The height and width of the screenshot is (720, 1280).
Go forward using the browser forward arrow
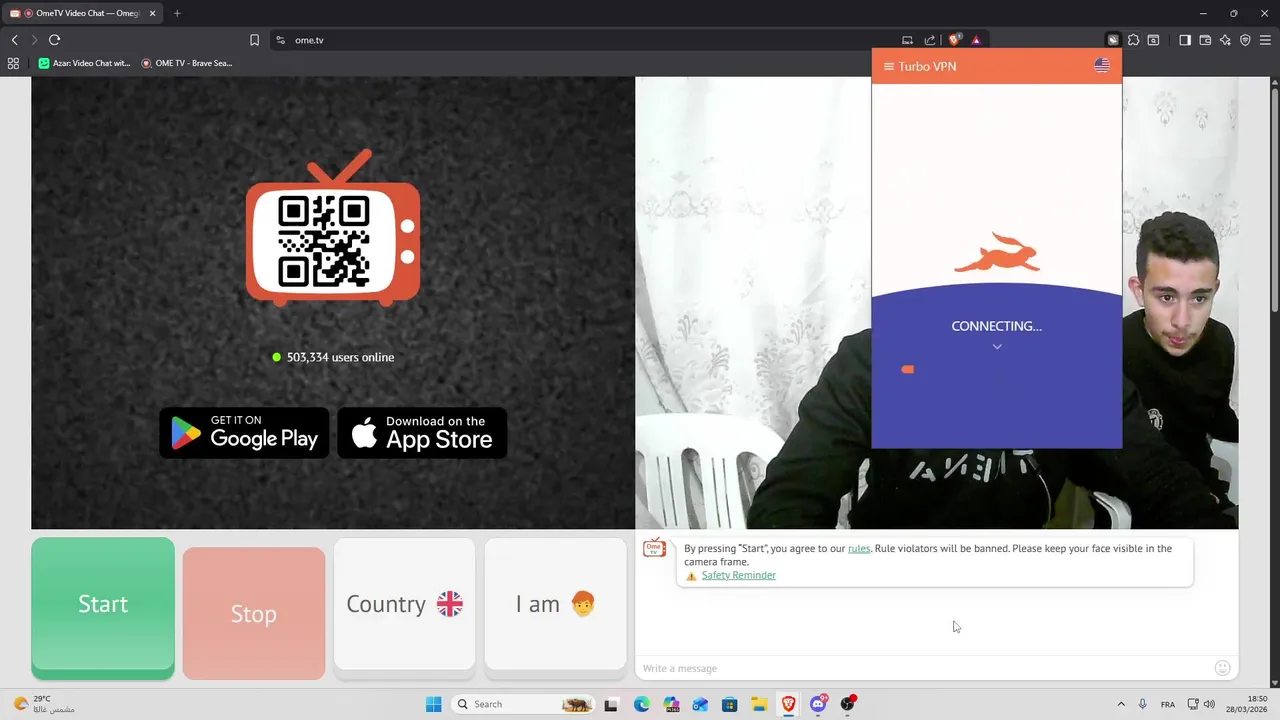click(34, 40)
